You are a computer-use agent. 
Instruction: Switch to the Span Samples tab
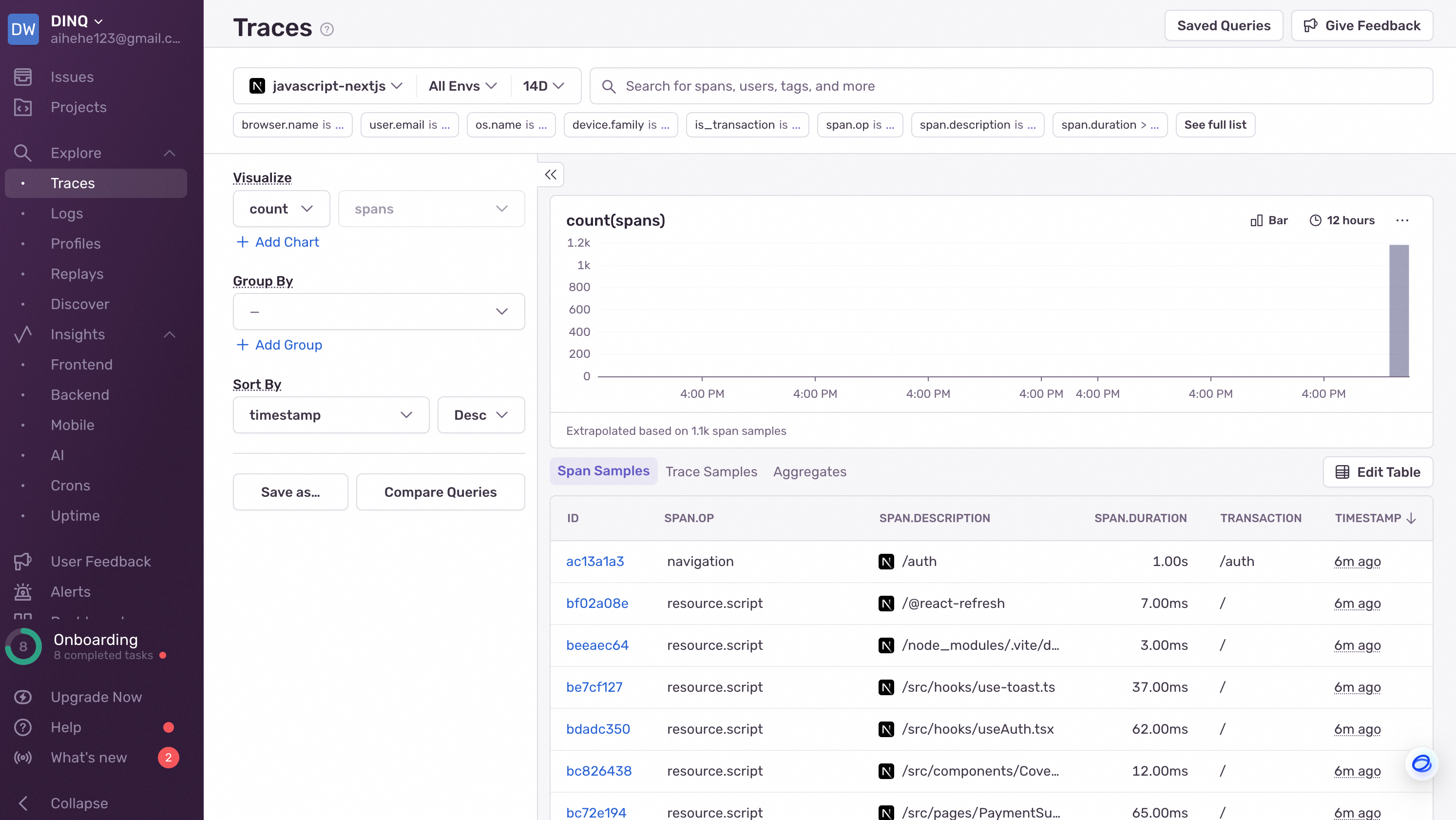pos(603,471)
